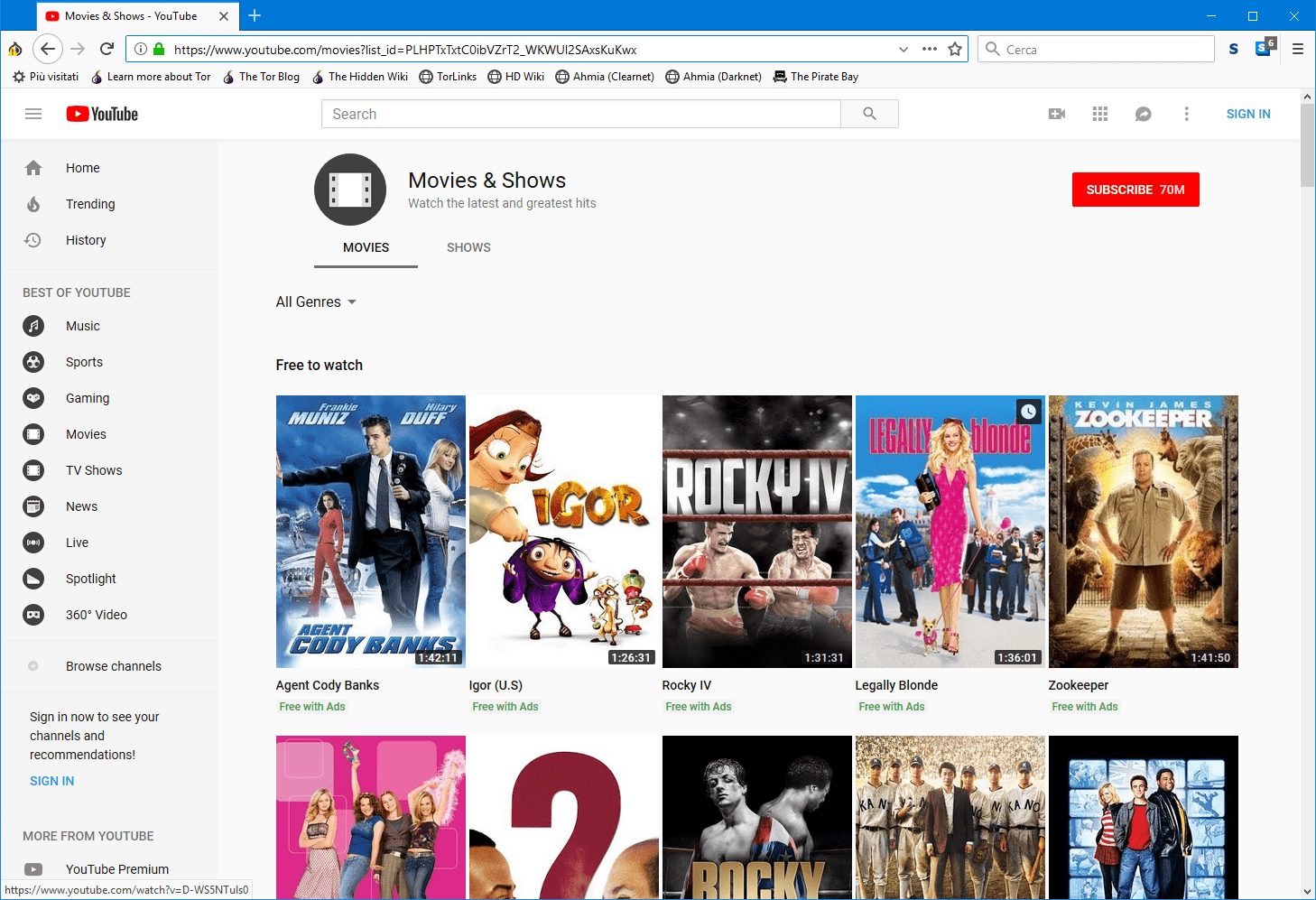Click the Subscribe 70M button

(1135, 190)
